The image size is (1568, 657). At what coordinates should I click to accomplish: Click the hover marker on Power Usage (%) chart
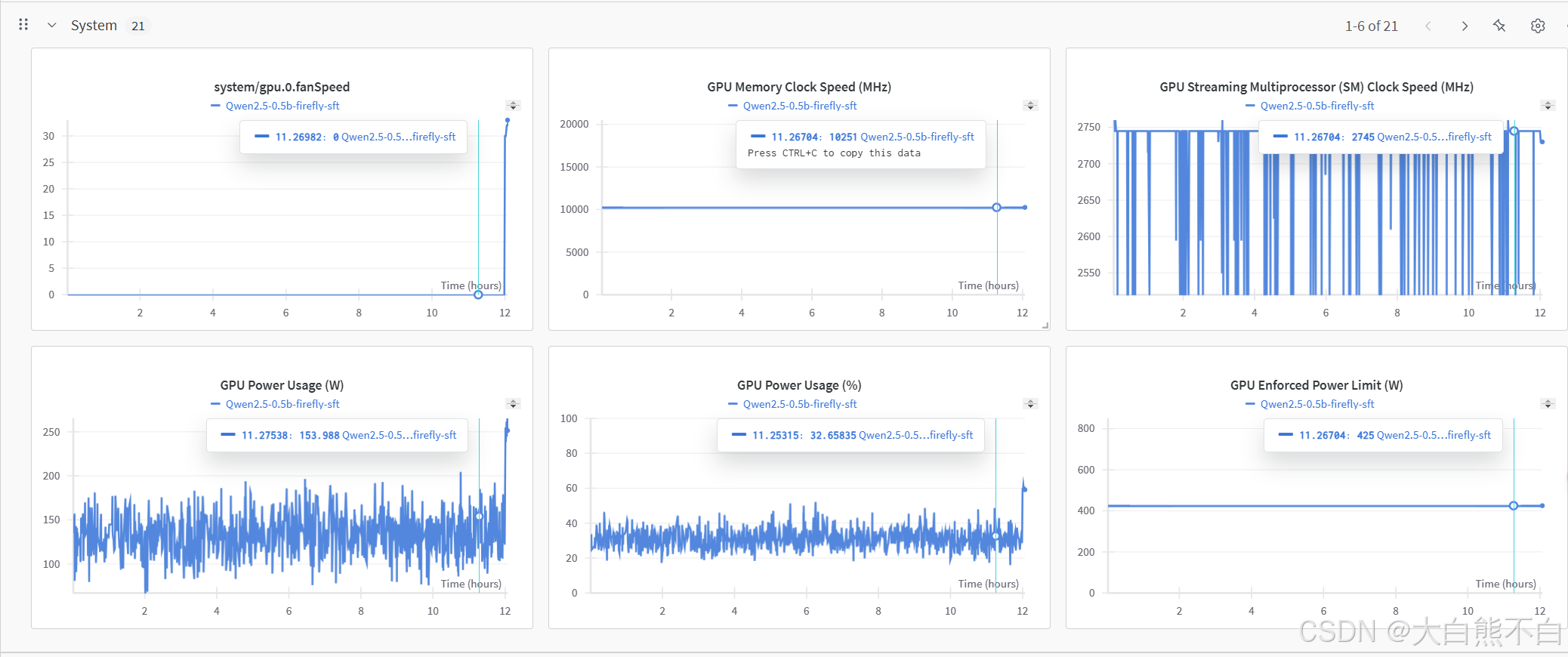point(995,536)
